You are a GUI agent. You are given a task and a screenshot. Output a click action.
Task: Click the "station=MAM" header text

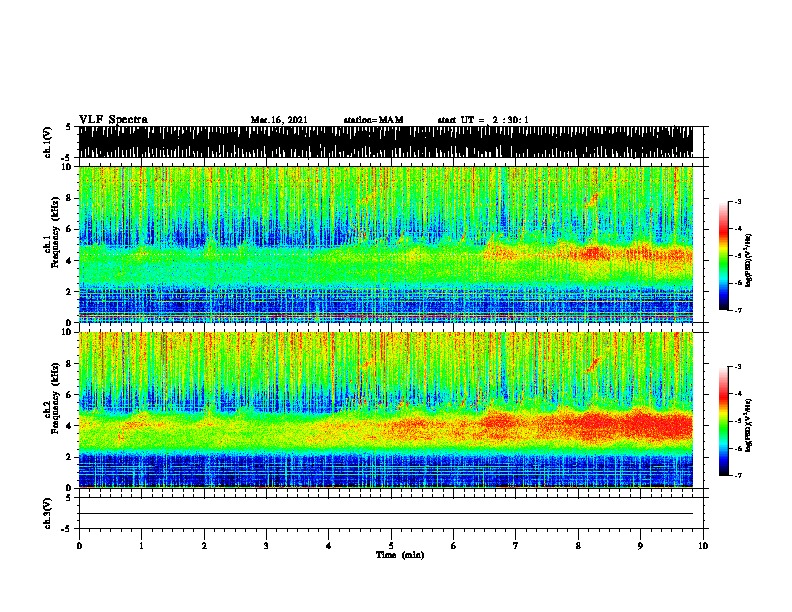373,120
